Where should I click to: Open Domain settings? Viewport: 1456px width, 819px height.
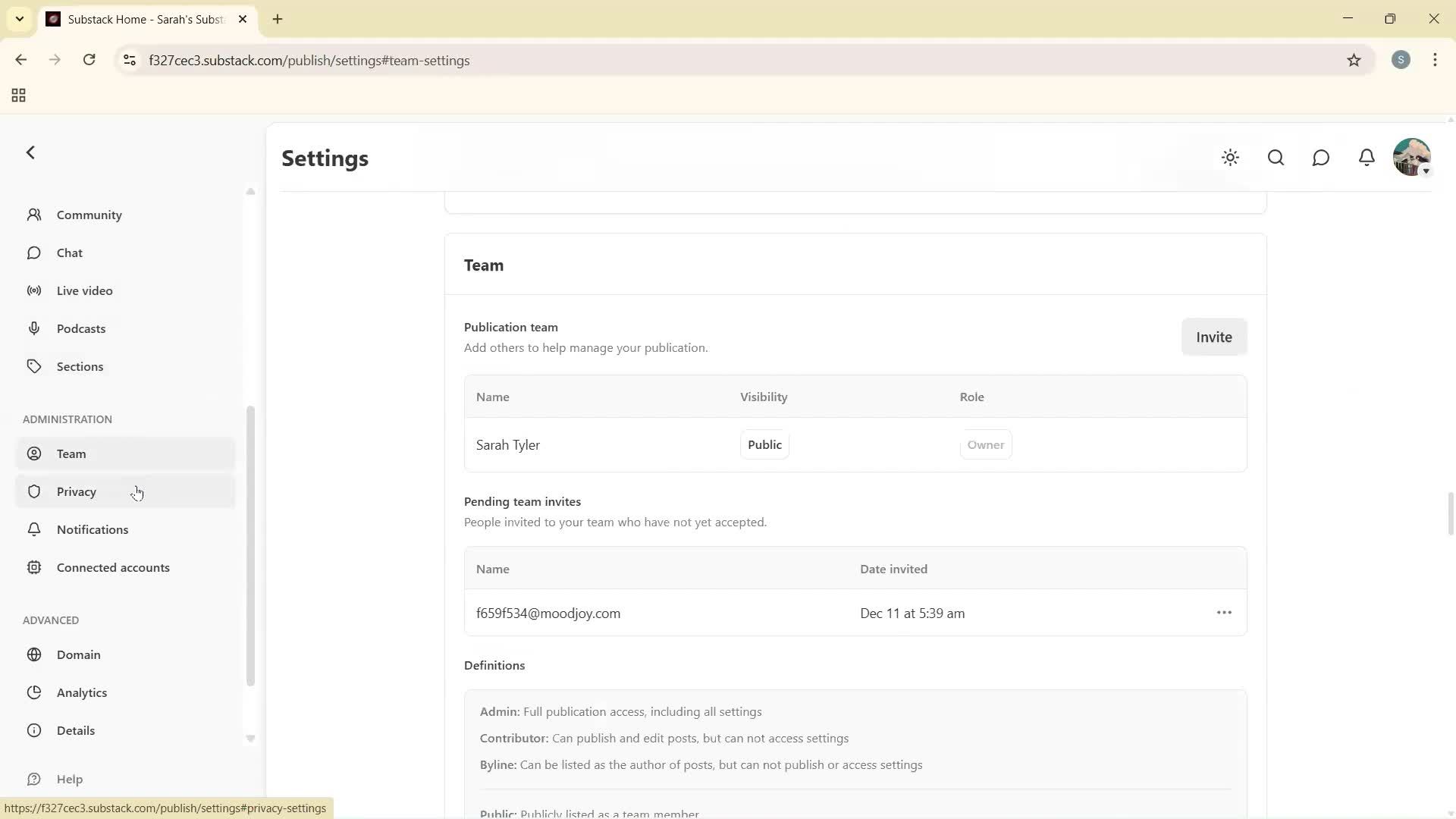tap(78, 654)
